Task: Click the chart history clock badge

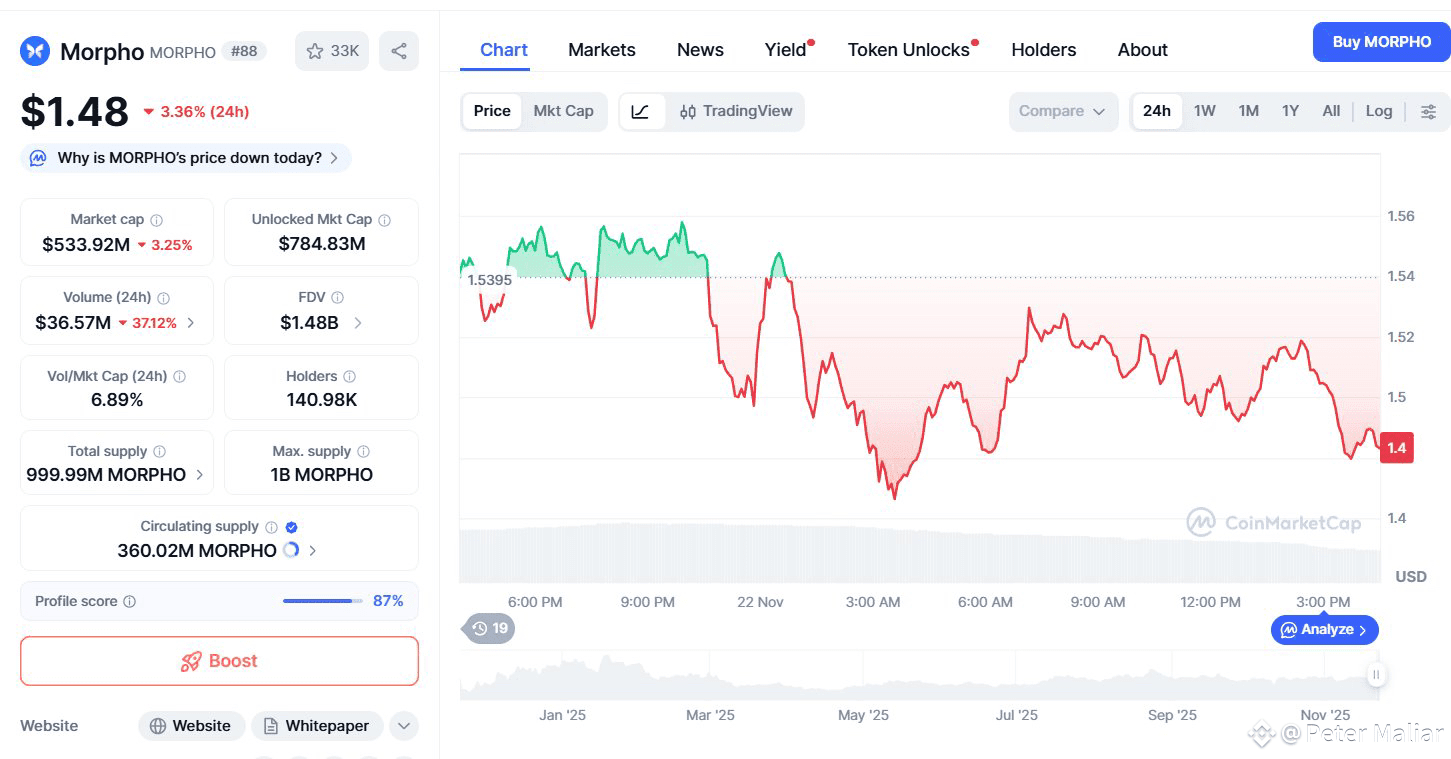Action: coord(490,629)
